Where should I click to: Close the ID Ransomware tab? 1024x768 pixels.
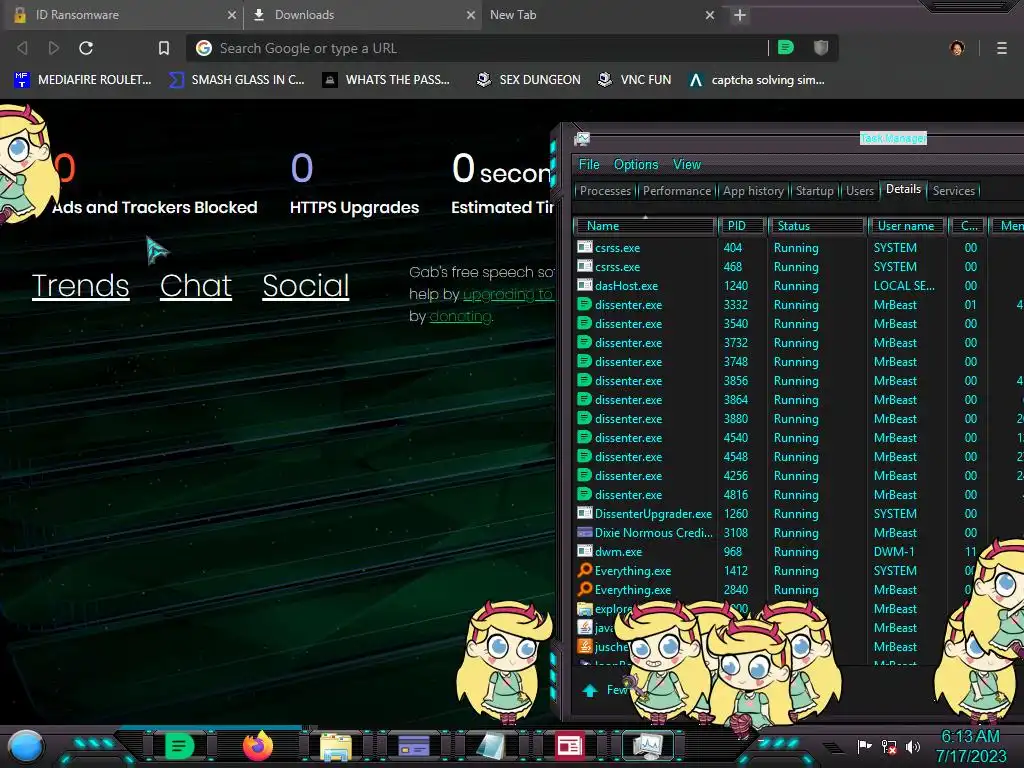232,15
